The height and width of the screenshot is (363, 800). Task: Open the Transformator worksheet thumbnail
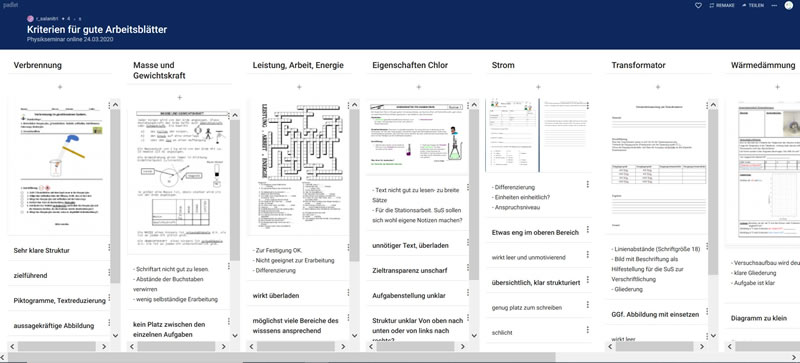[658, 166]
